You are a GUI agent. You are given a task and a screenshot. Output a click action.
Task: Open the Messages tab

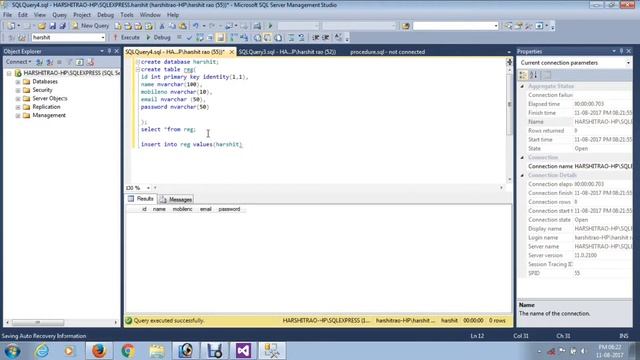click(x=176, y=199)
